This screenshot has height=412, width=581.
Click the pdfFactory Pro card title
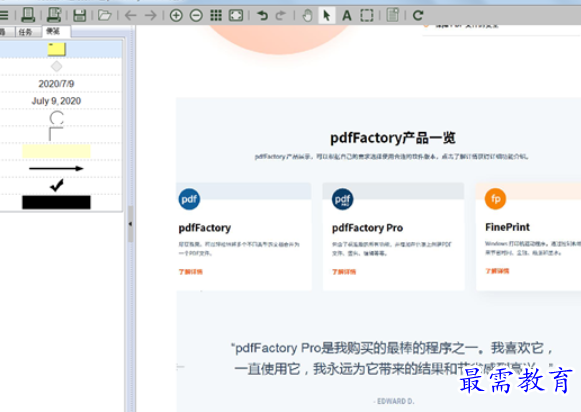(367, 227)
